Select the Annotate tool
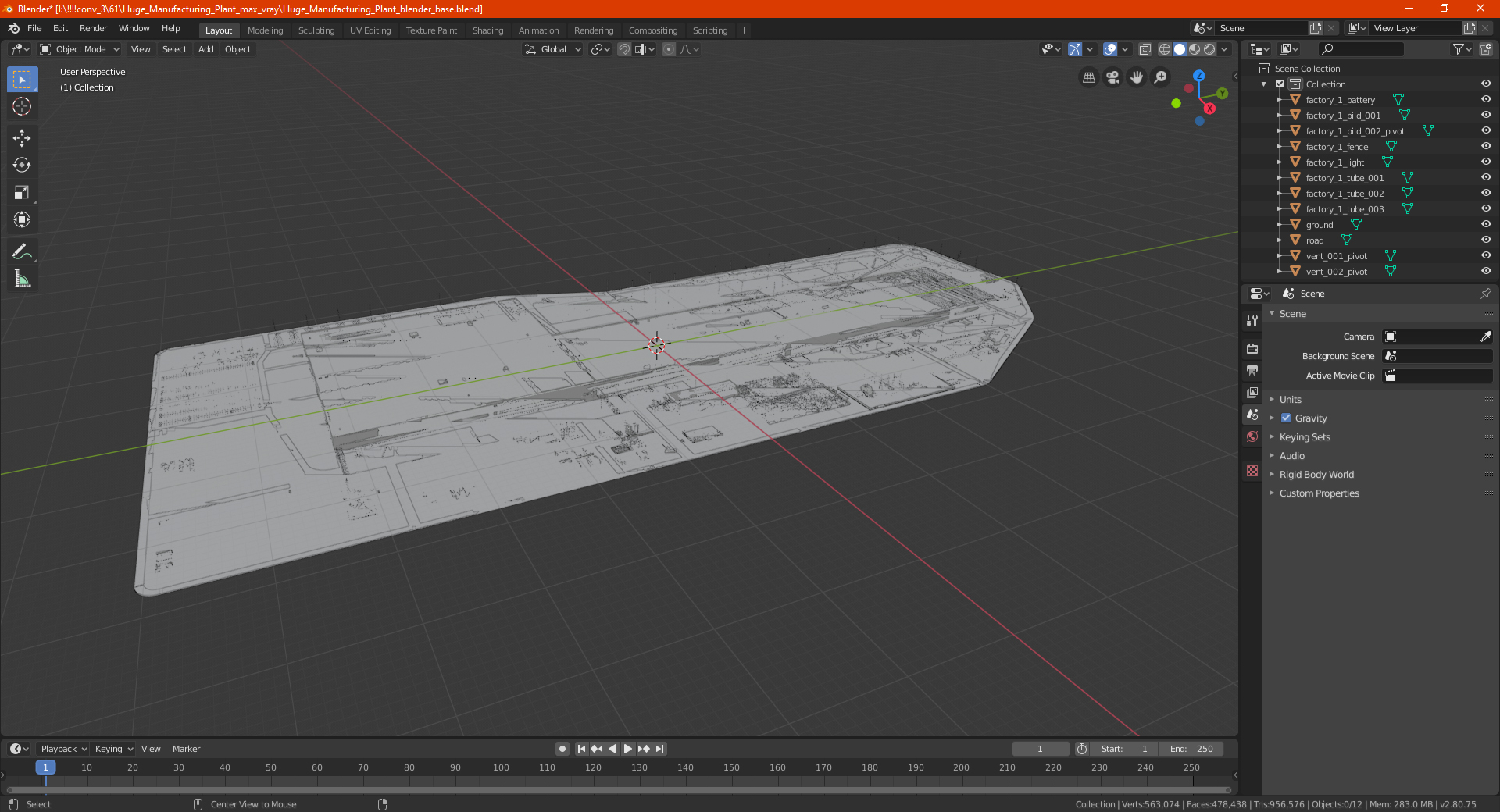This screenshot has height=812, width=1500. click(x=22, y=251)
